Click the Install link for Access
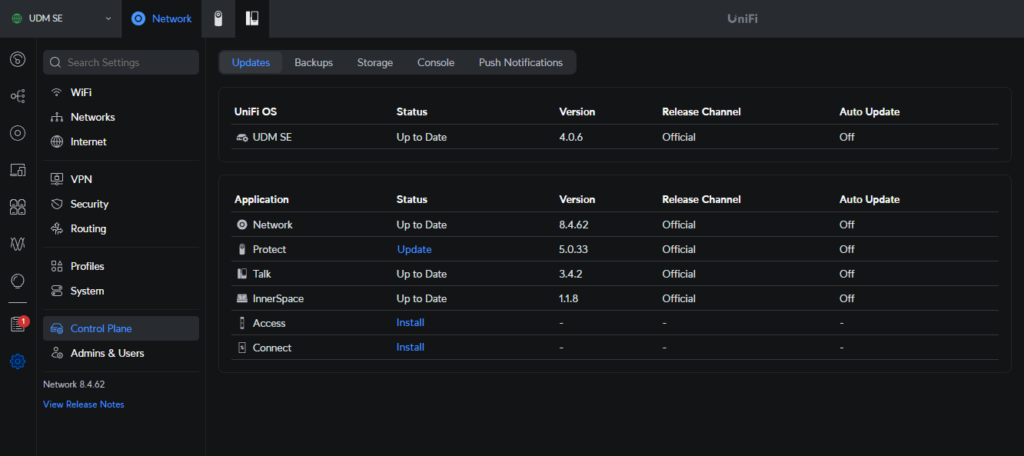This screenshot has height=456, width=1024. pyautogui.click(x=410, y=323)
